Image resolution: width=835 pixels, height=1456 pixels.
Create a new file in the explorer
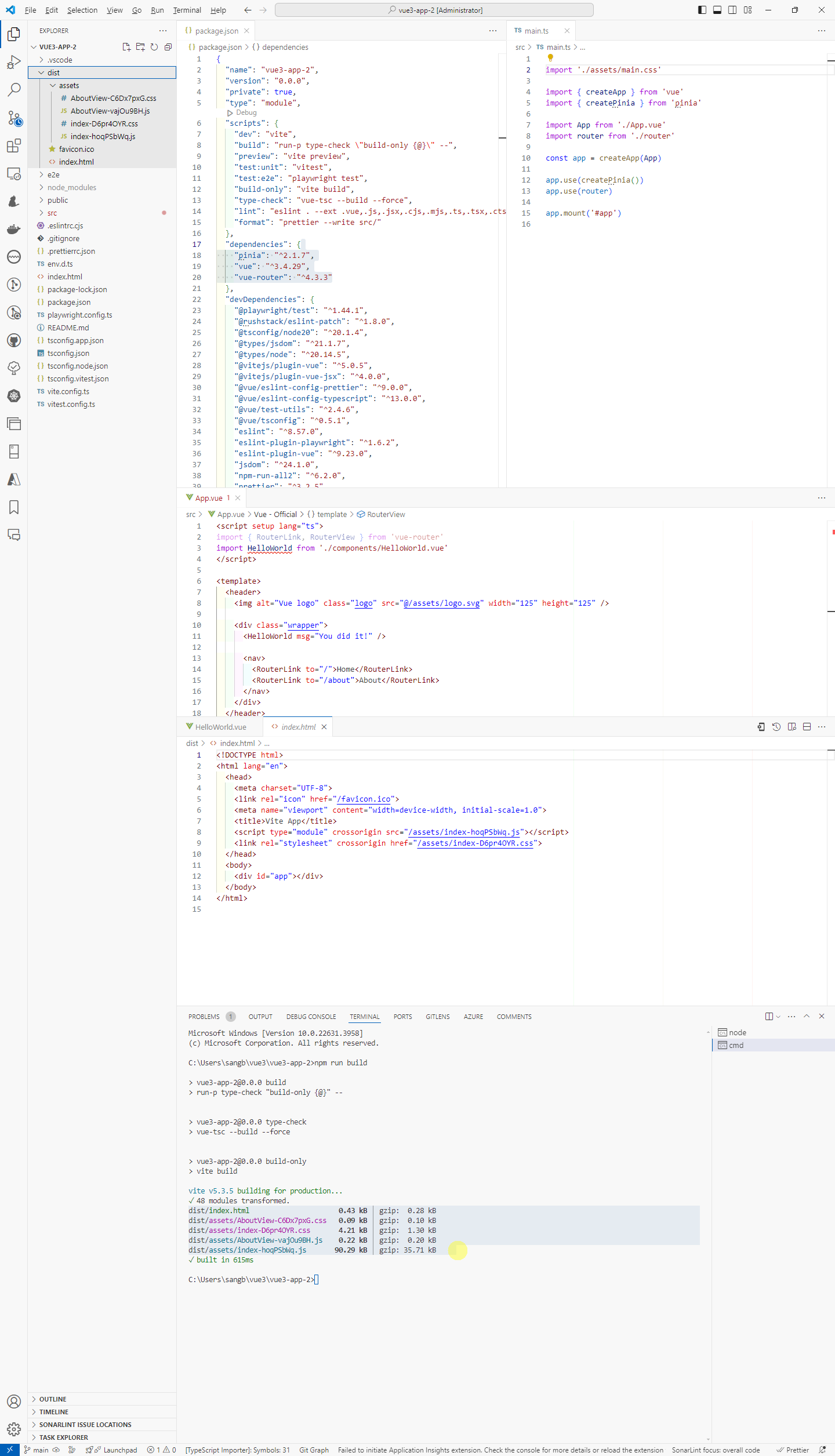click(x=126, y=47)
